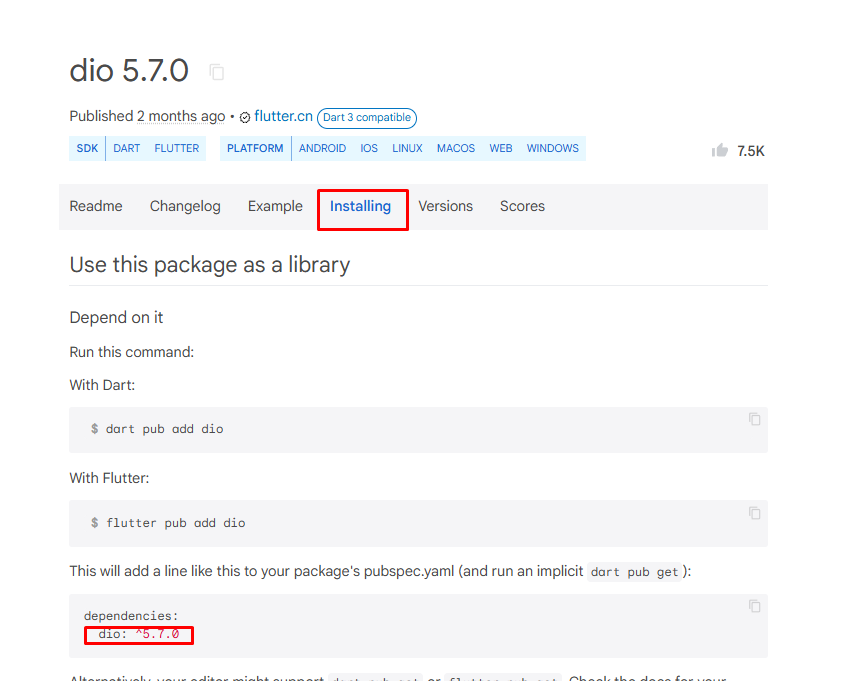
Task: Filter by the WEB platform tag
Action: pos(501,148)
